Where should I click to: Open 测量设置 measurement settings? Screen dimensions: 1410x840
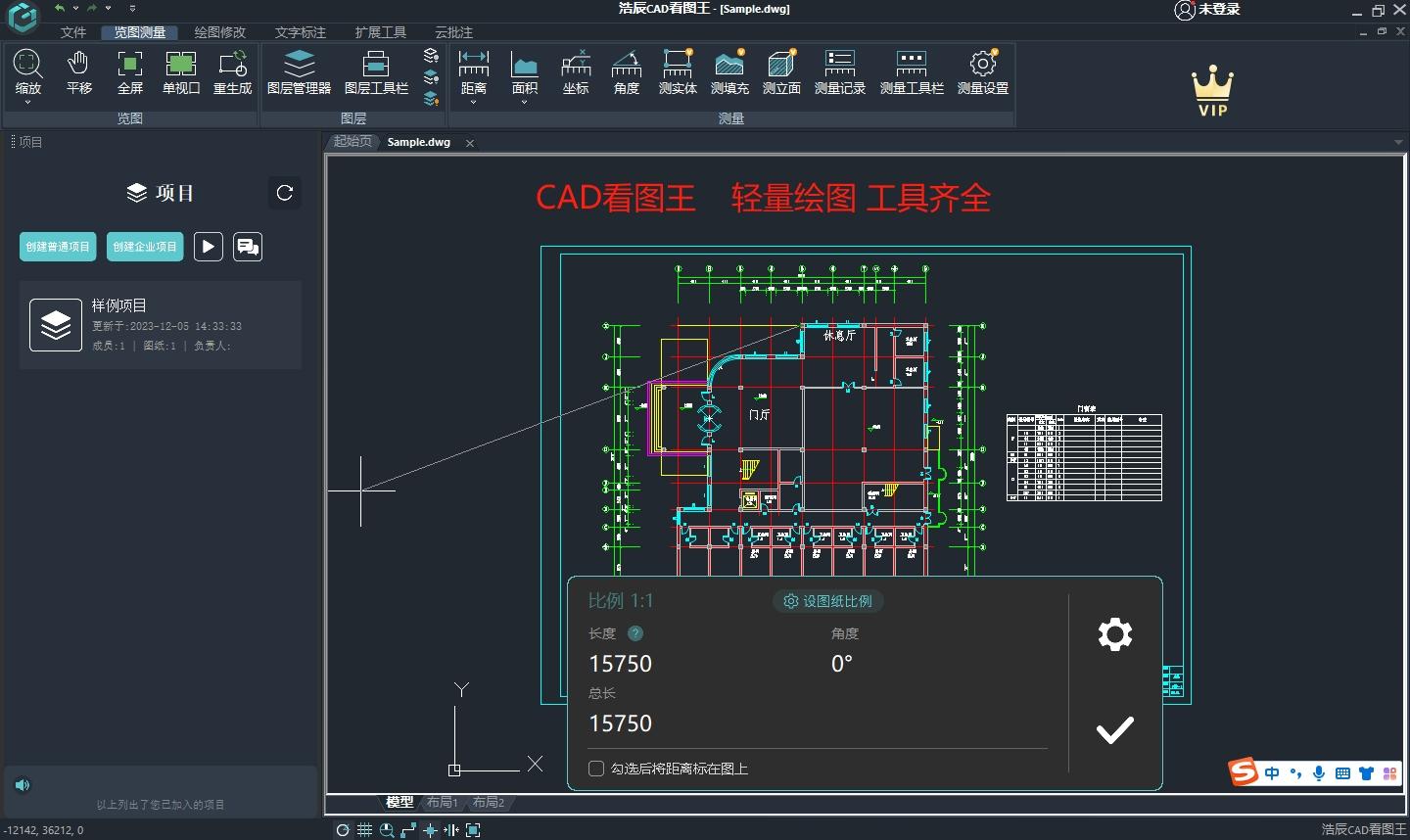982,70
